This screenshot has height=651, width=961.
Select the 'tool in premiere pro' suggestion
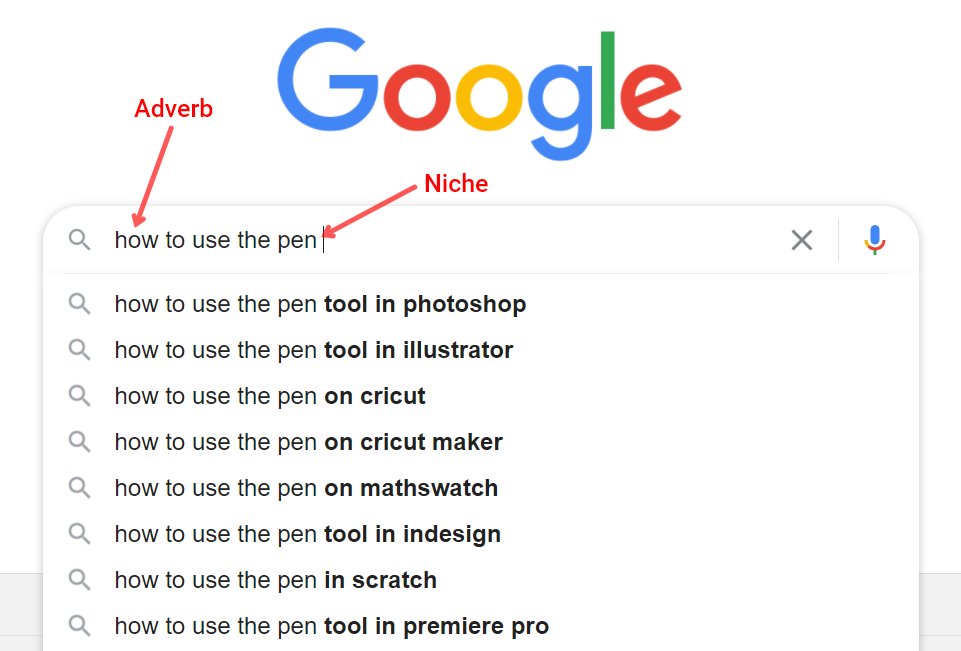point(332,626)
